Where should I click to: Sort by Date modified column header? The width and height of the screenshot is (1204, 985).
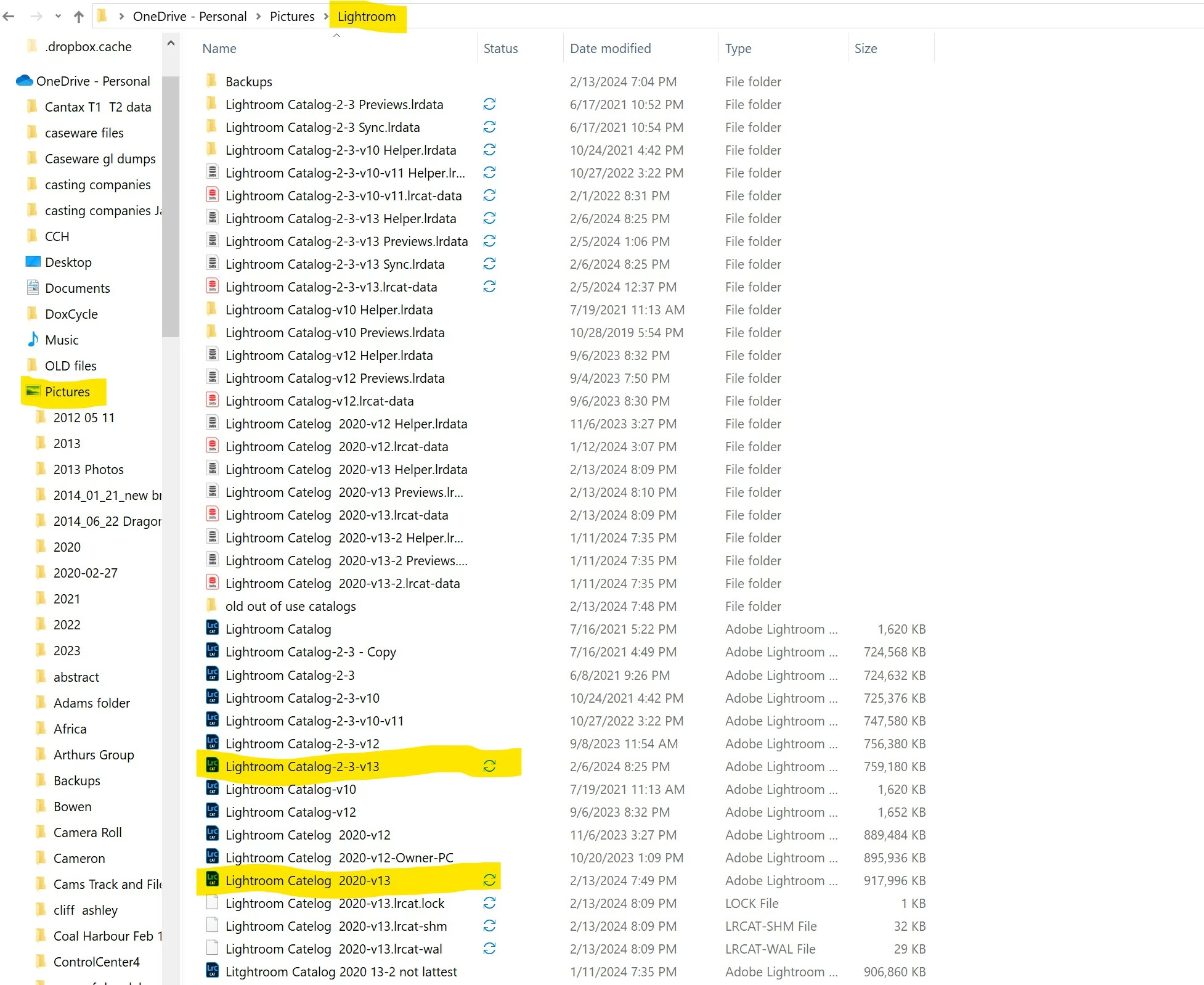pos(610,49)
